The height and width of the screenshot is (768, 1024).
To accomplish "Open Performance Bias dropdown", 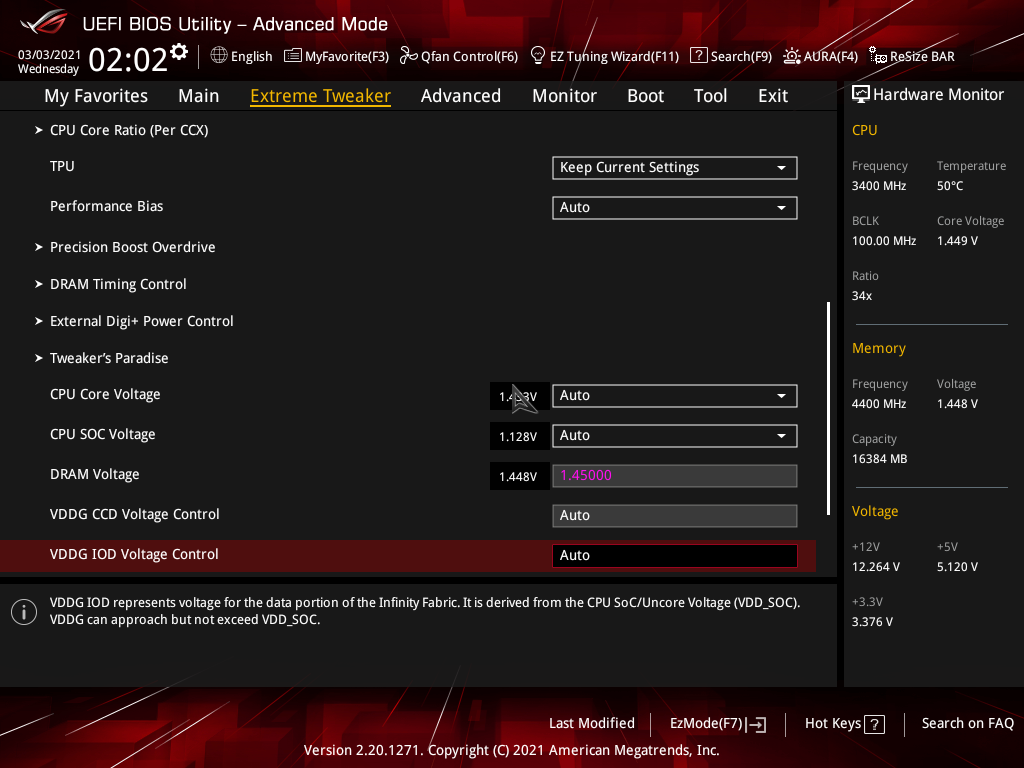I will tap(675, 208).
